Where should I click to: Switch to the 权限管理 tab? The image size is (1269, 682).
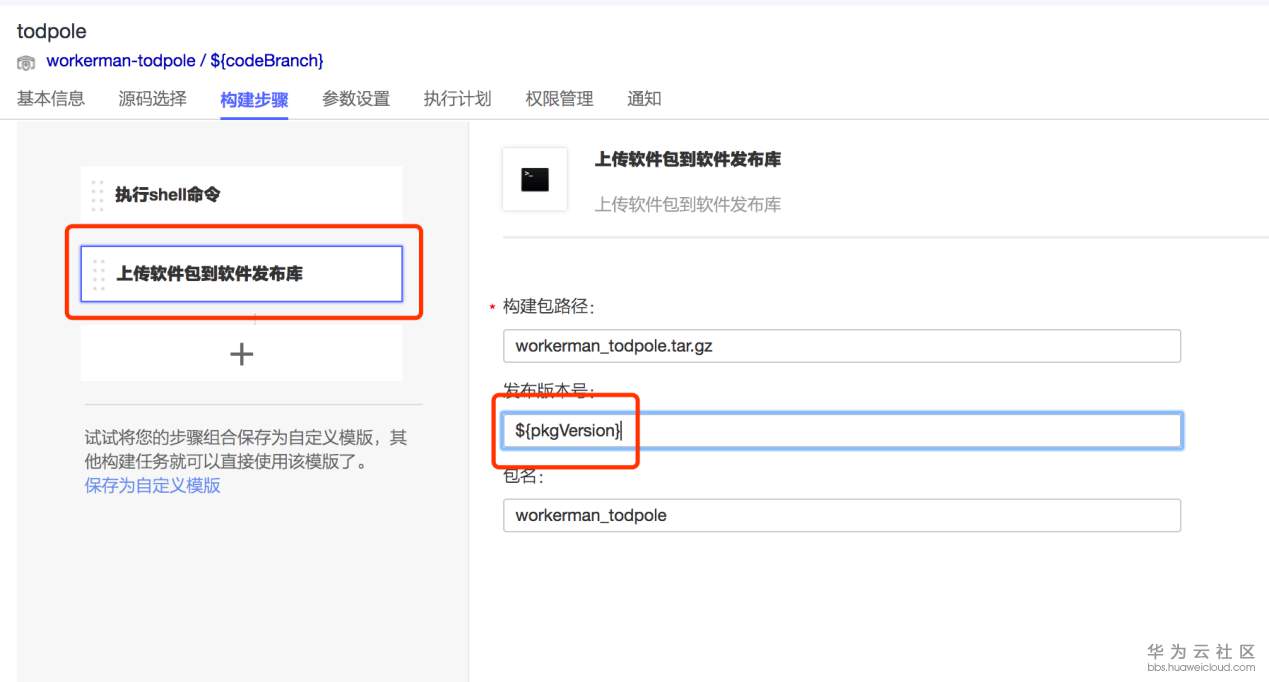[x=557, y=98]
